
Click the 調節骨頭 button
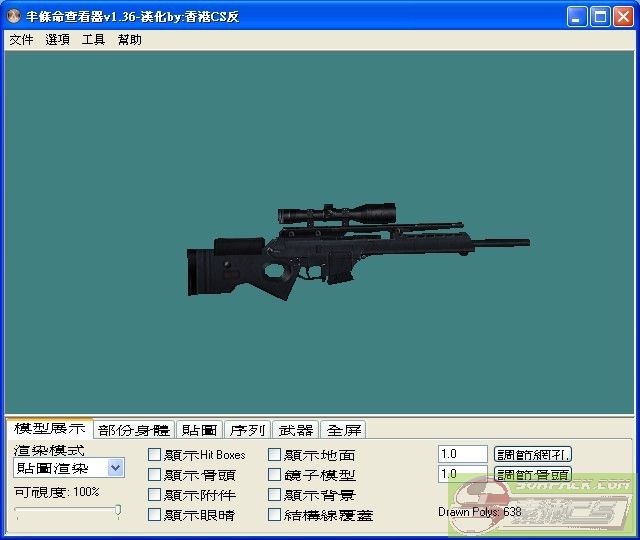[x=533, y=475]
